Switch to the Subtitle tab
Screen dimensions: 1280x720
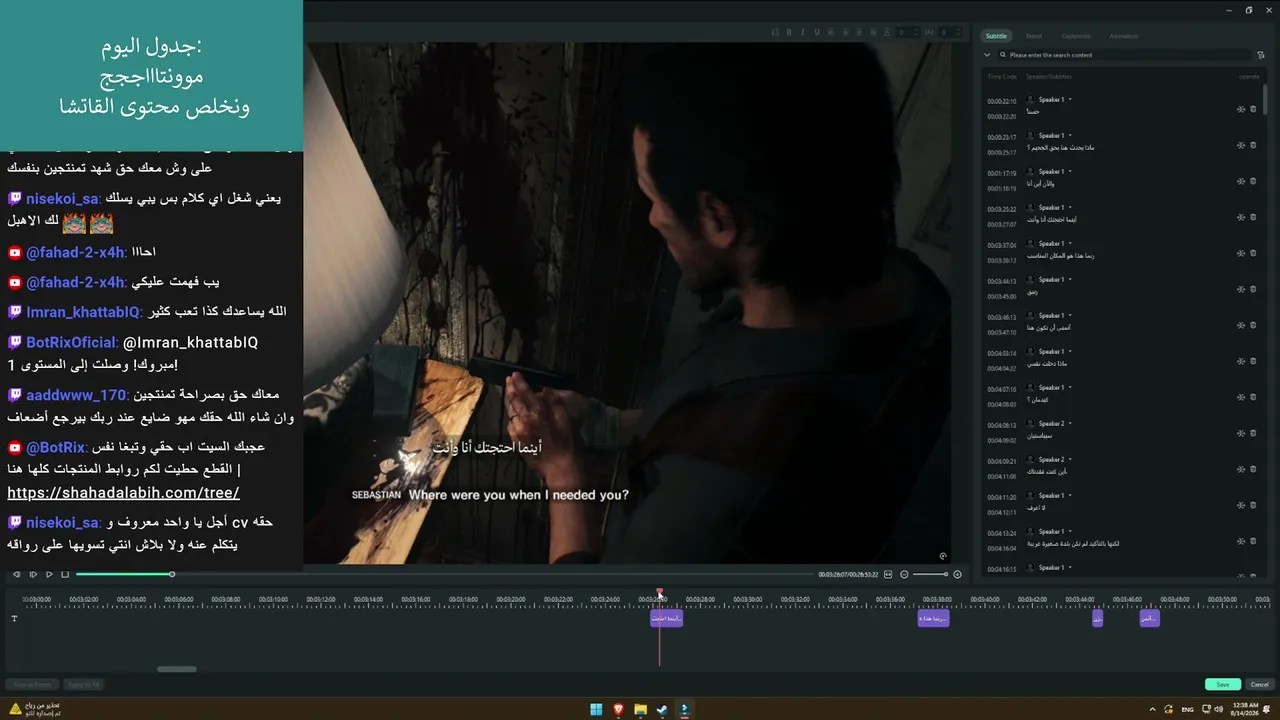point(996,36)
